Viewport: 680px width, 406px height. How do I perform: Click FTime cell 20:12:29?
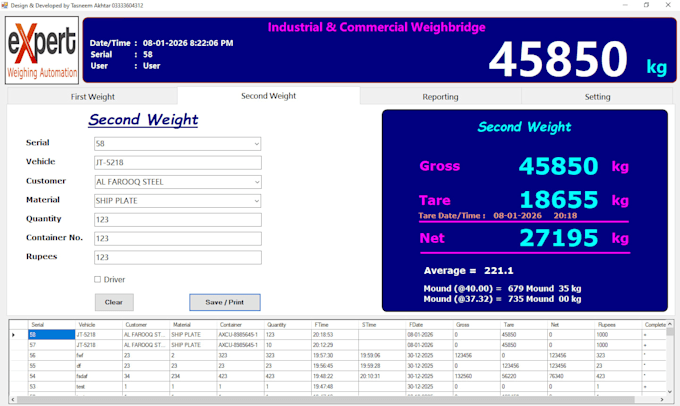click(335, 345)
